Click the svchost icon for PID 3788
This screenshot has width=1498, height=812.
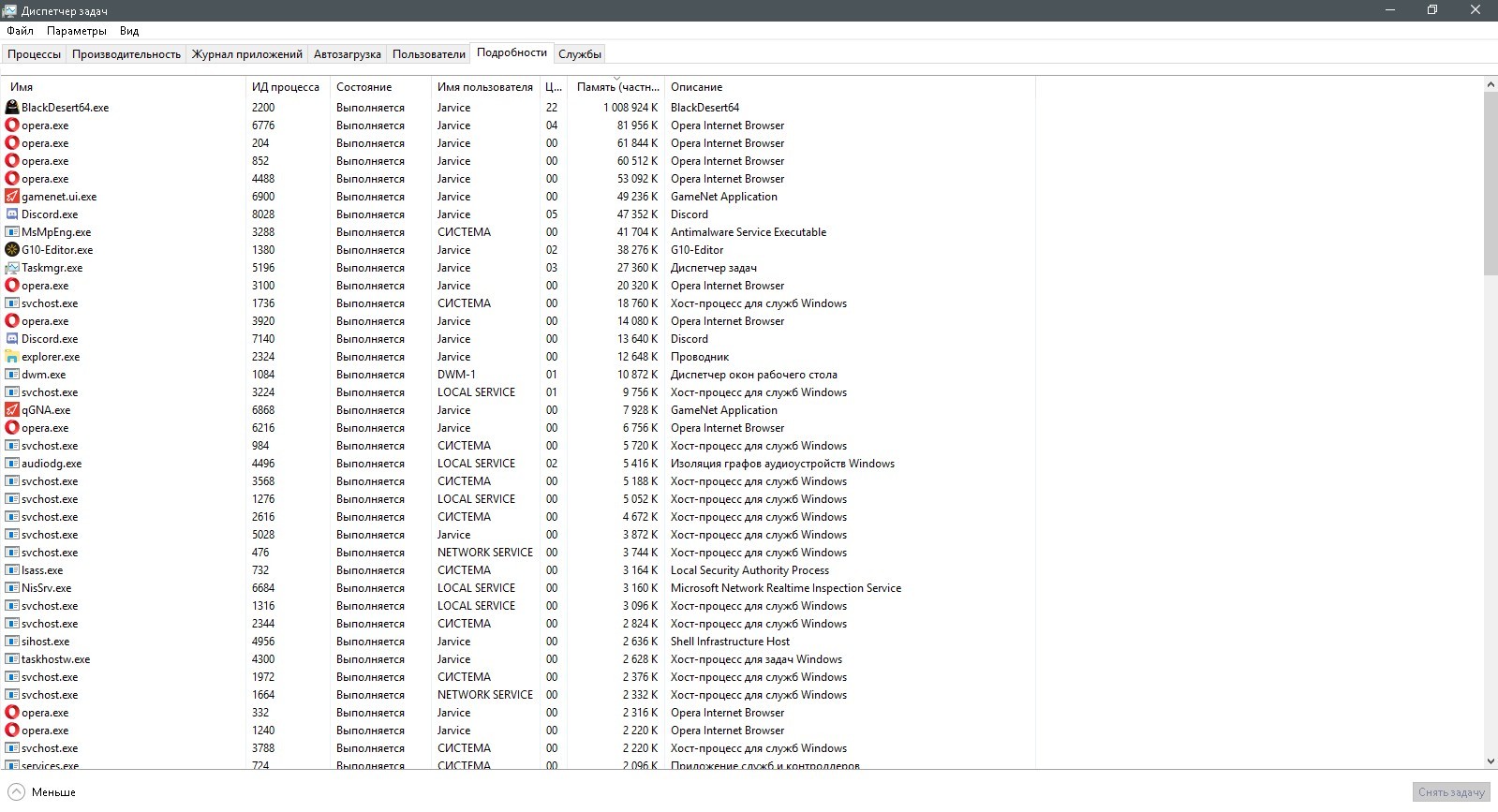(x=12, y=747)
